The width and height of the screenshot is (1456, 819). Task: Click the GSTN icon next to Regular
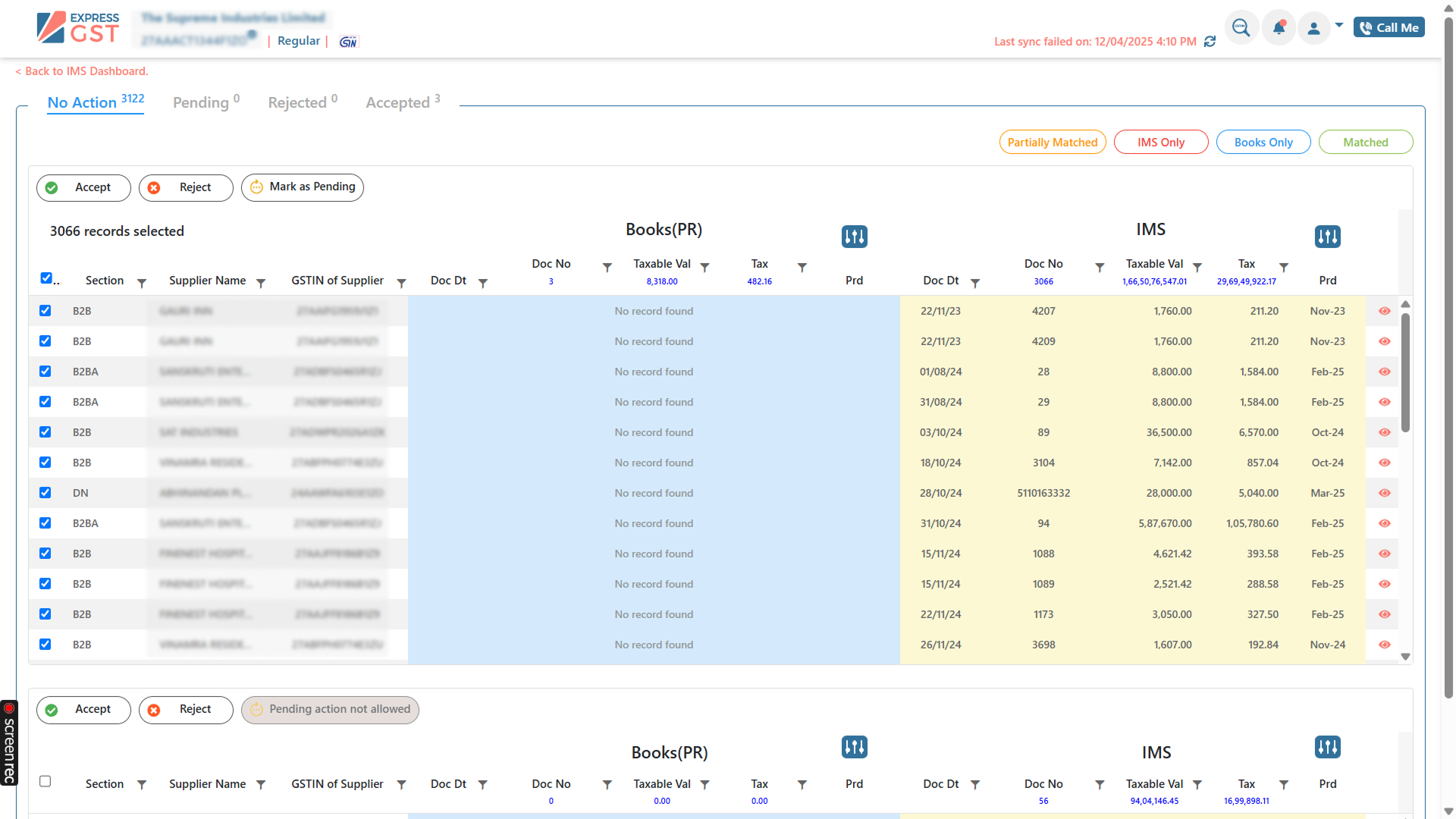click(348, 42)
